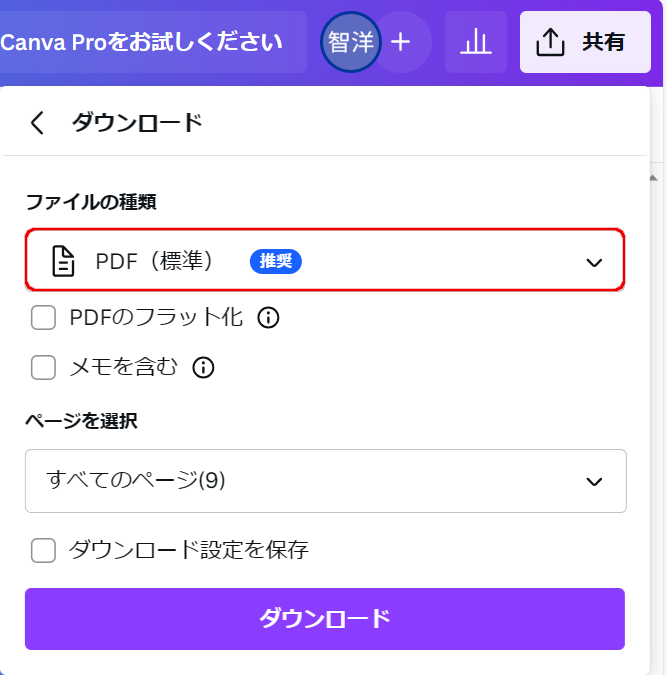Click the back arrow beside ダウンロード header
The image size is (667, 675).
tap(37, 123)
